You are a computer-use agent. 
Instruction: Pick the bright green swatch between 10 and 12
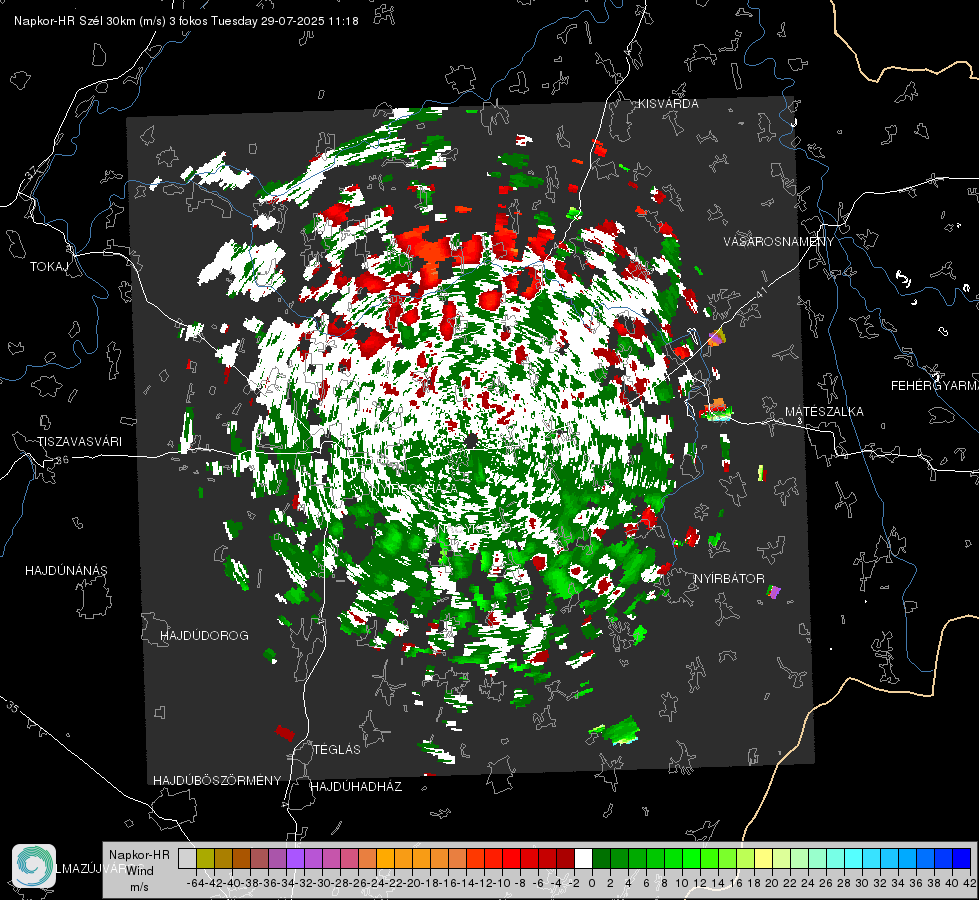[x=691, y=859]
